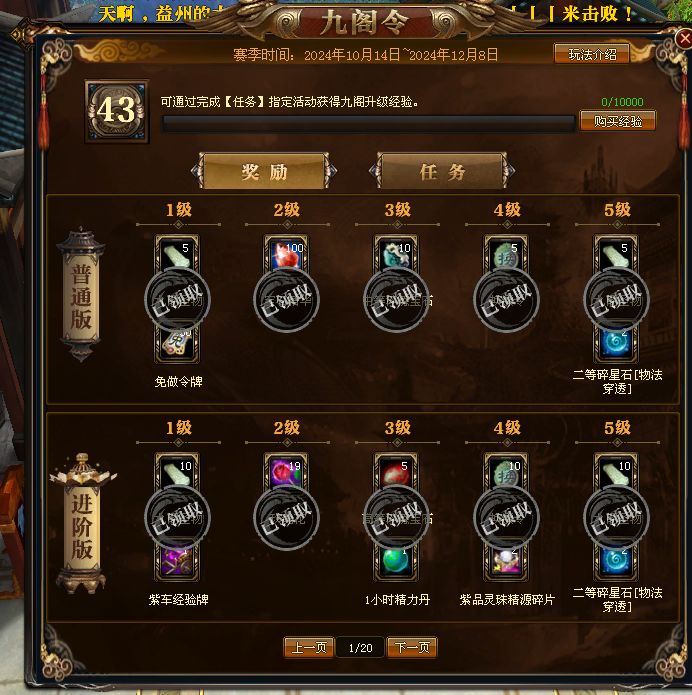The image size is (692, 695).
Task: Close the 九阁令 window with red X
Action: pos(684,39)
